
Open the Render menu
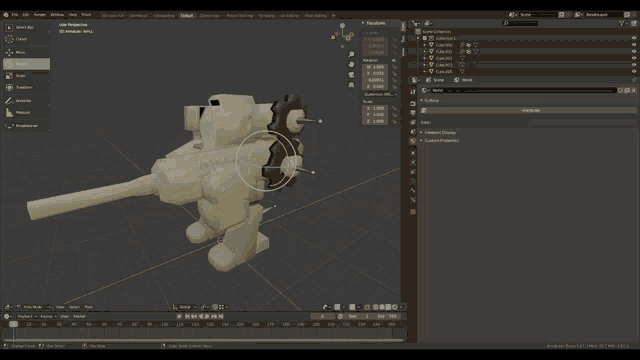click(x=40, y=15)
